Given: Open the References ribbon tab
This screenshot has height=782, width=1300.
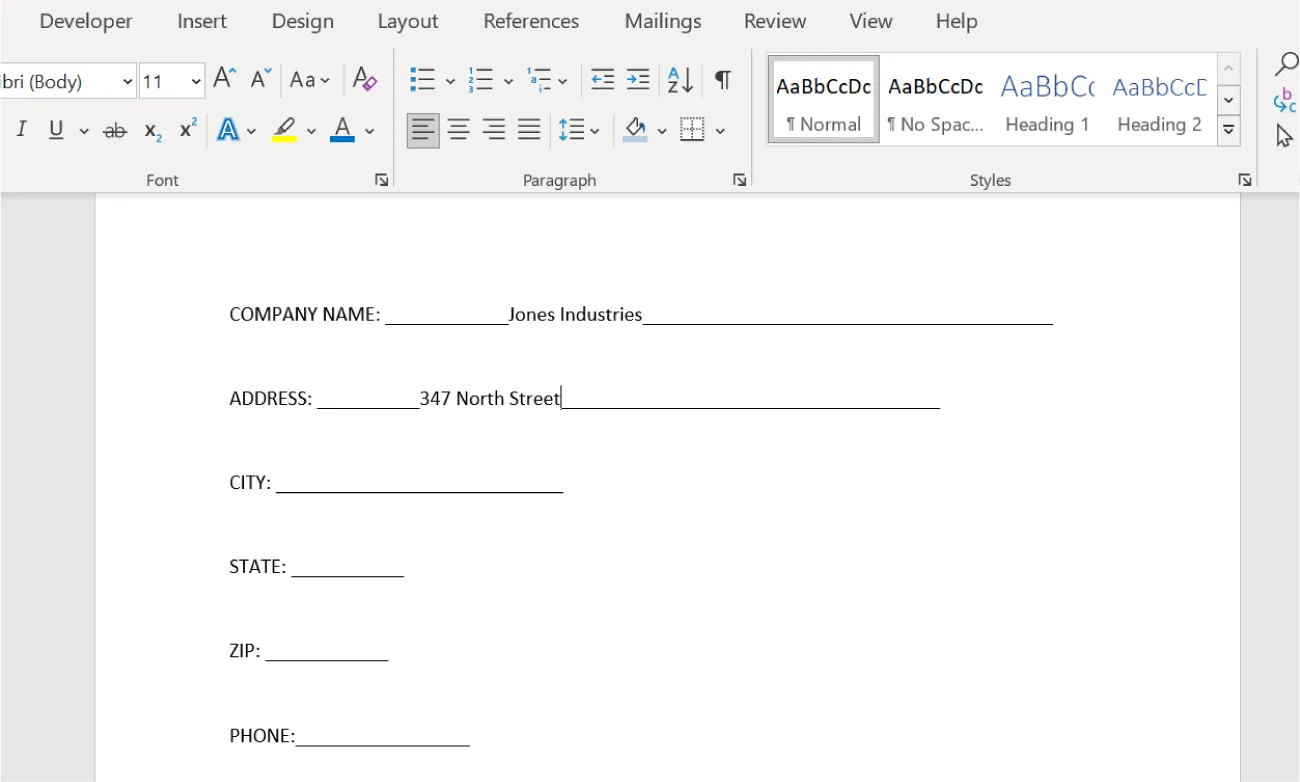Looking at the screenshot, I should point(530,21).
